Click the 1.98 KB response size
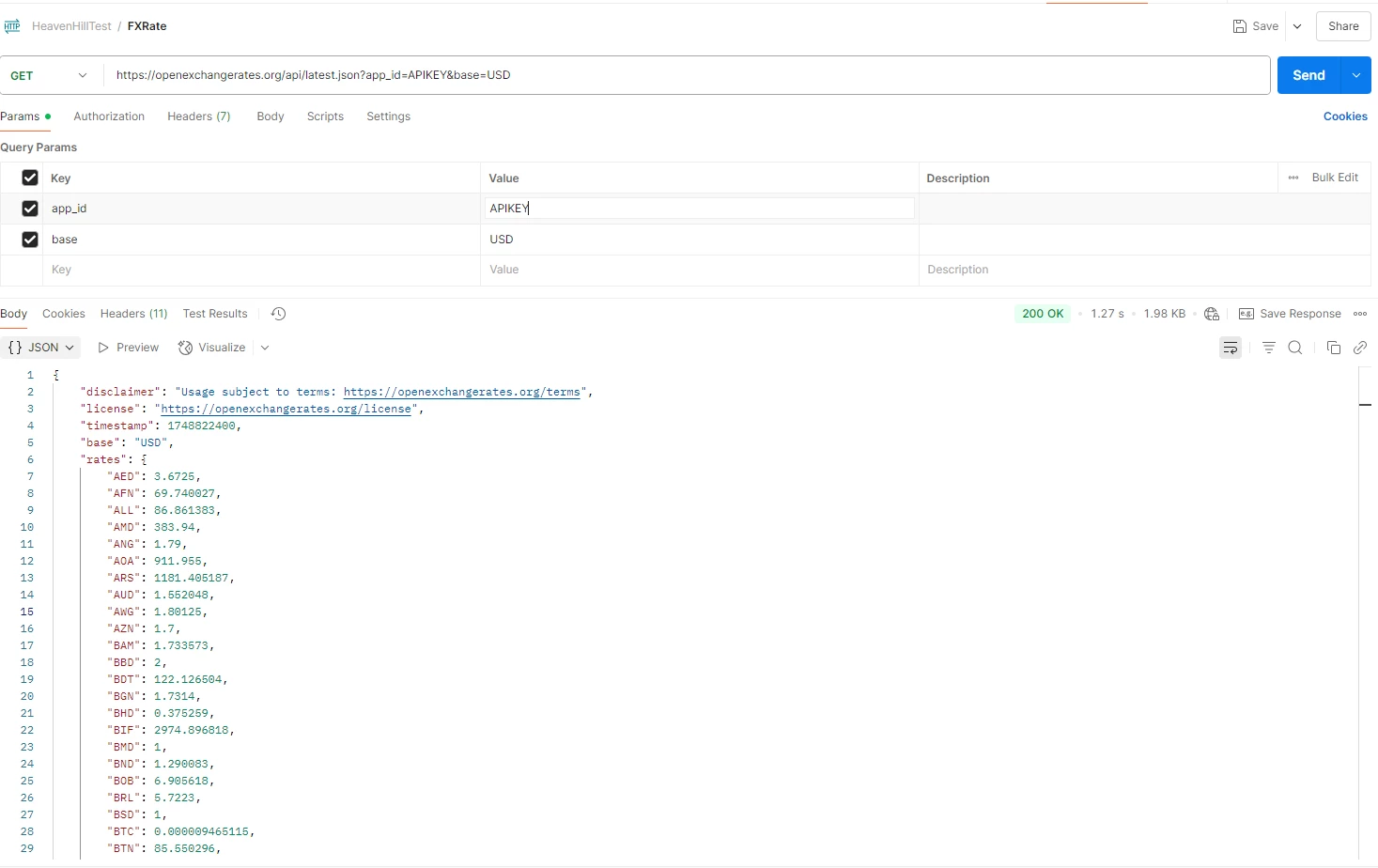The image size is (1378, 868). pyautogui.click(x=1165, y=314)
